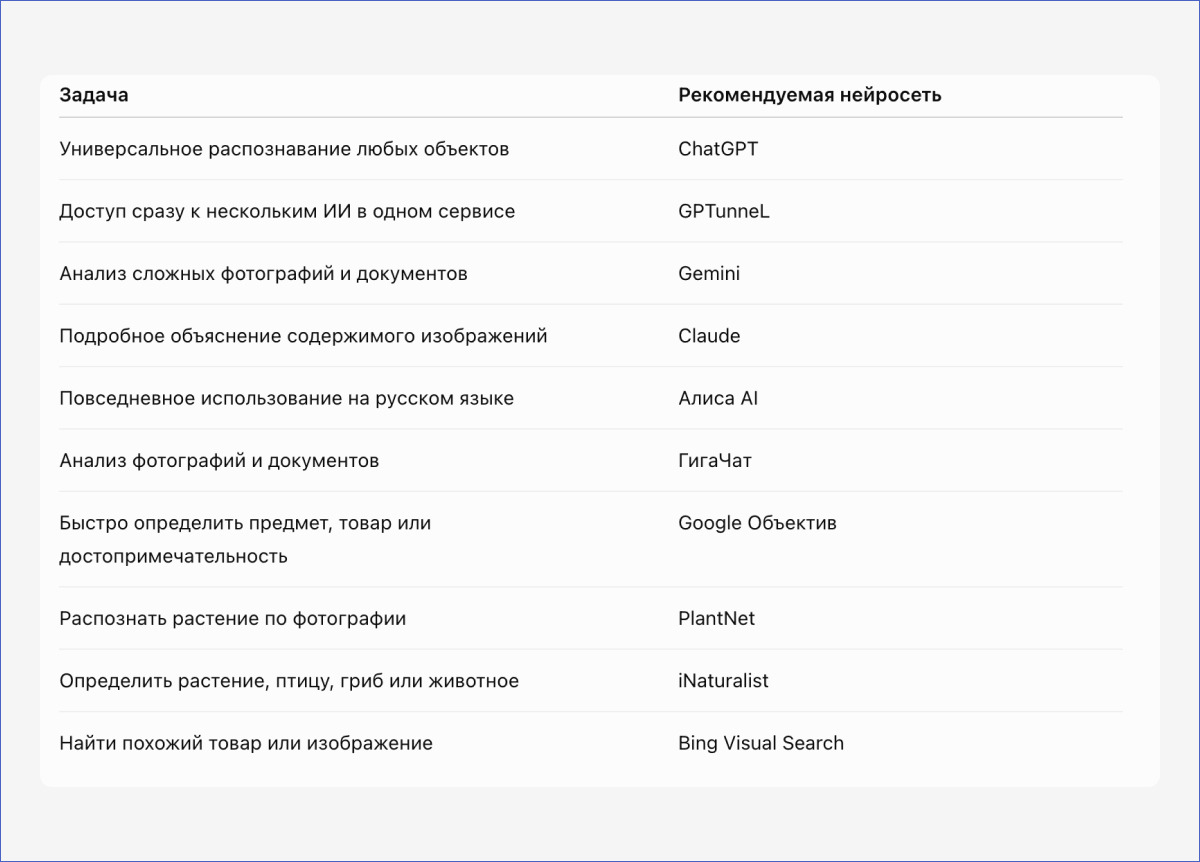Screen dimensions: 1200x862
Task: Click the GPTunneL entry
Action: coord(724,211)
